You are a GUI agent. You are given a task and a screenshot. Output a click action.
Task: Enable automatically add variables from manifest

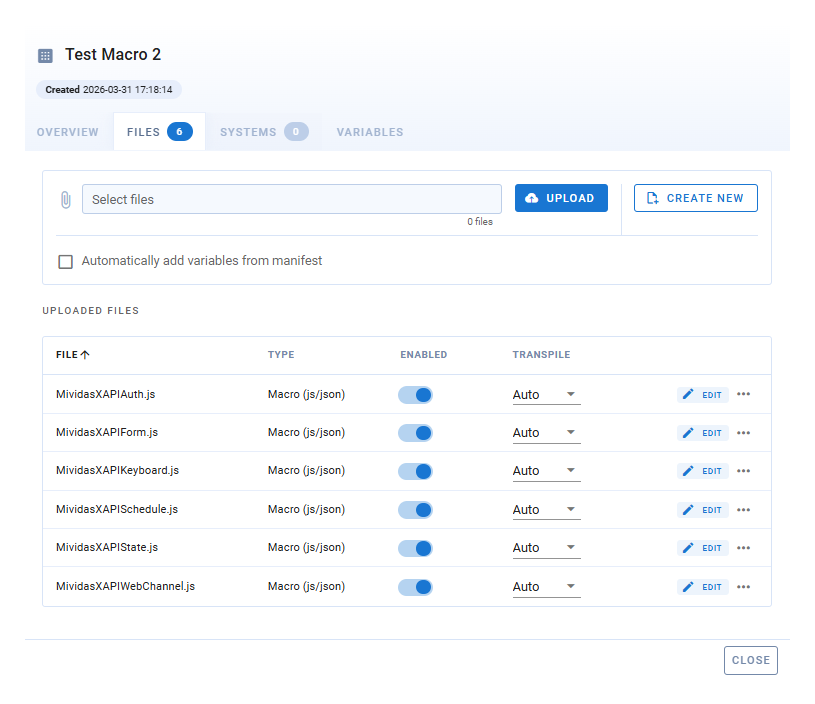pyautogui.click(x=66, y=261)
